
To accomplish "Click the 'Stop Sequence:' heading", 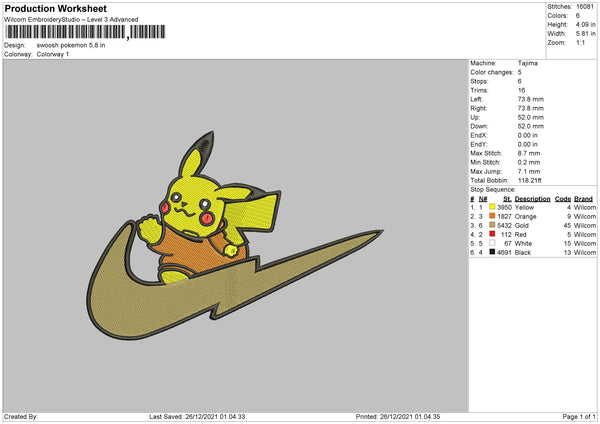I will tap(493, 189).
